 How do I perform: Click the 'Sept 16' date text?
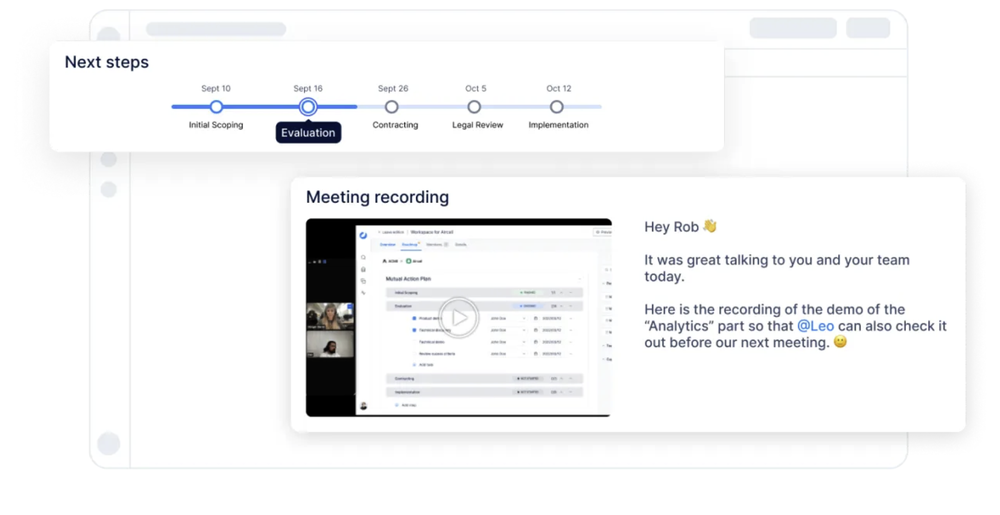tap(308, 89)
